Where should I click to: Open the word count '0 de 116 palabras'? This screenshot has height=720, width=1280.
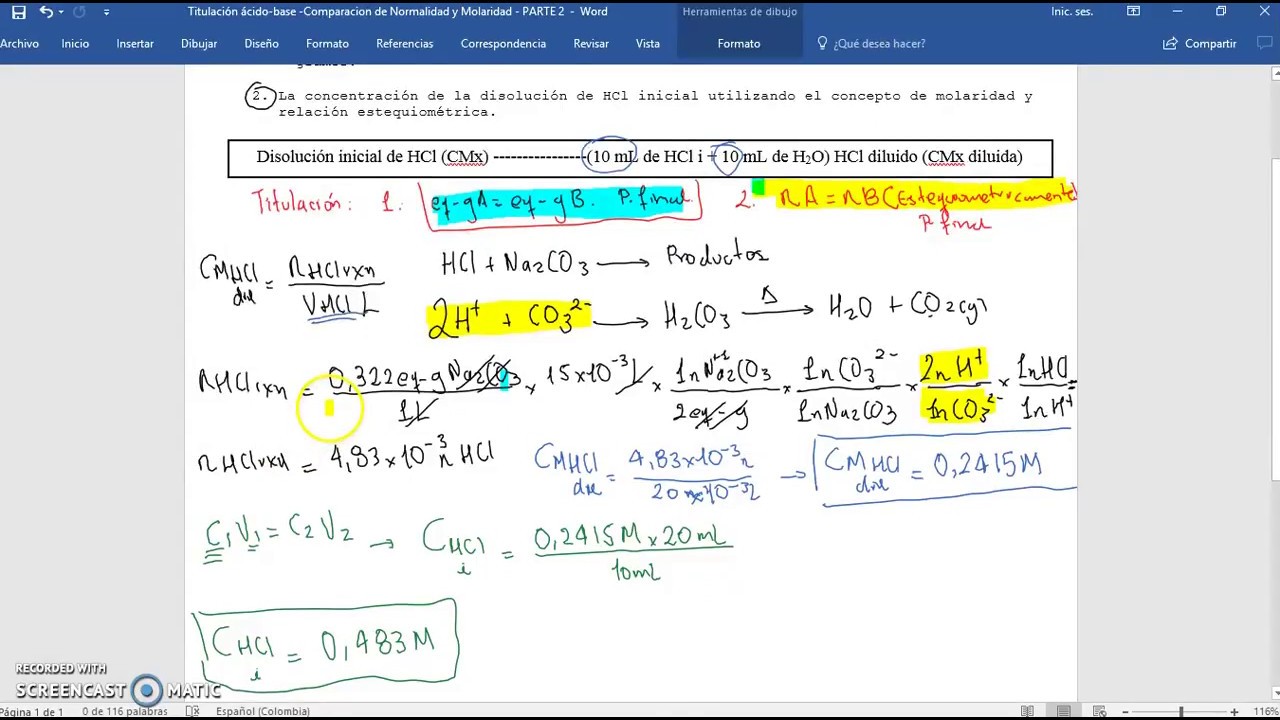point(126,712)
